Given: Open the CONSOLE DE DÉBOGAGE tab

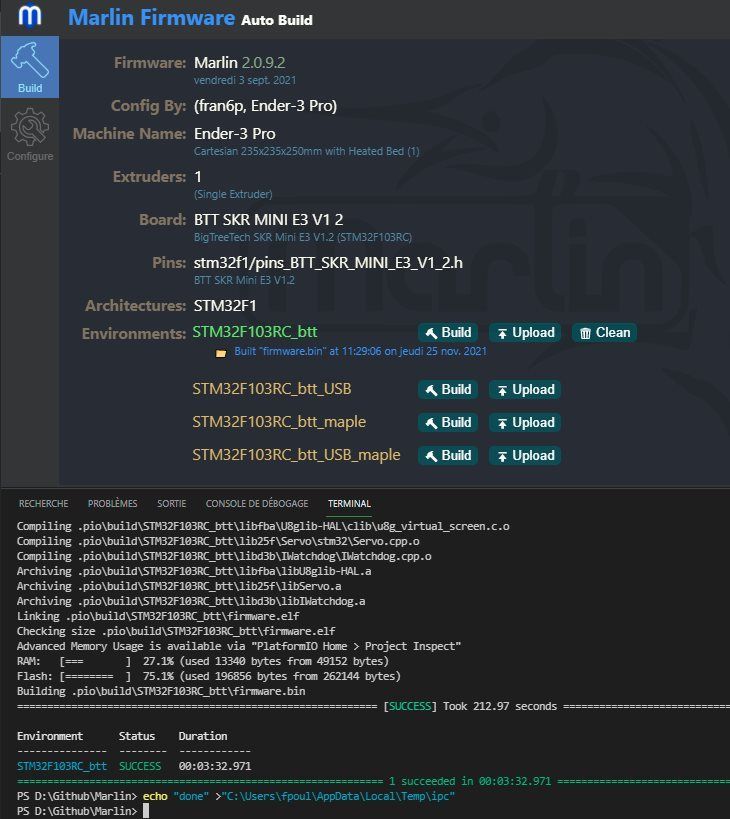Looking at the screenshot, I should click(257, 504).
